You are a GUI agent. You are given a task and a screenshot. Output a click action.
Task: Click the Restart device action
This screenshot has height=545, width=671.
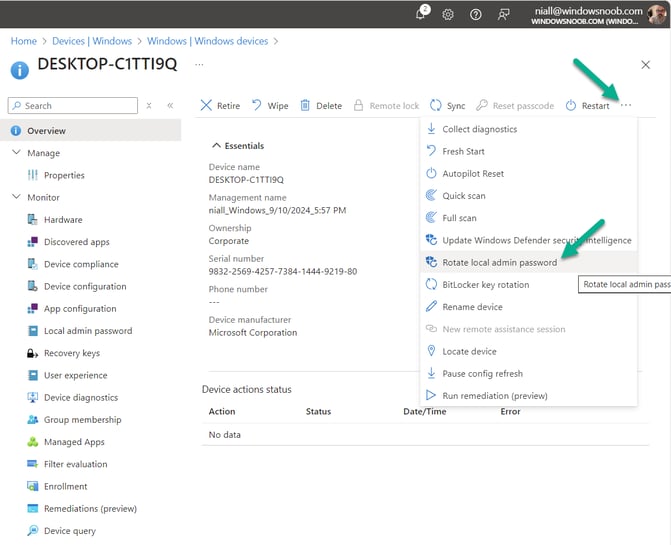pyautogui.click(x=587, y=105)
